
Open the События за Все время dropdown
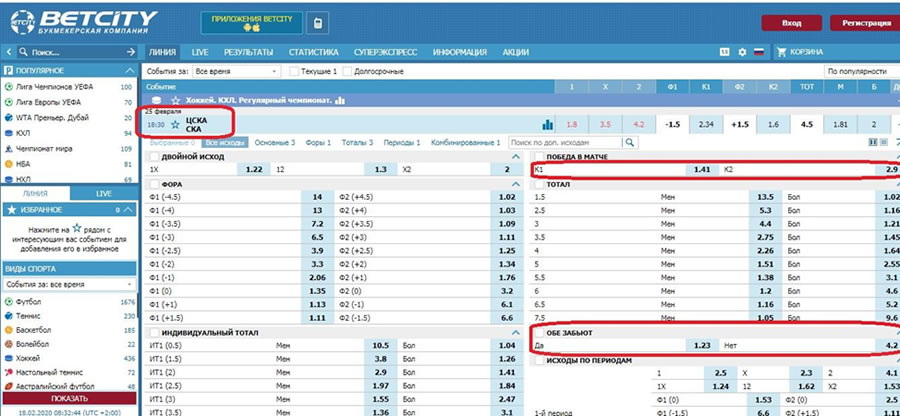coord(236,72)
